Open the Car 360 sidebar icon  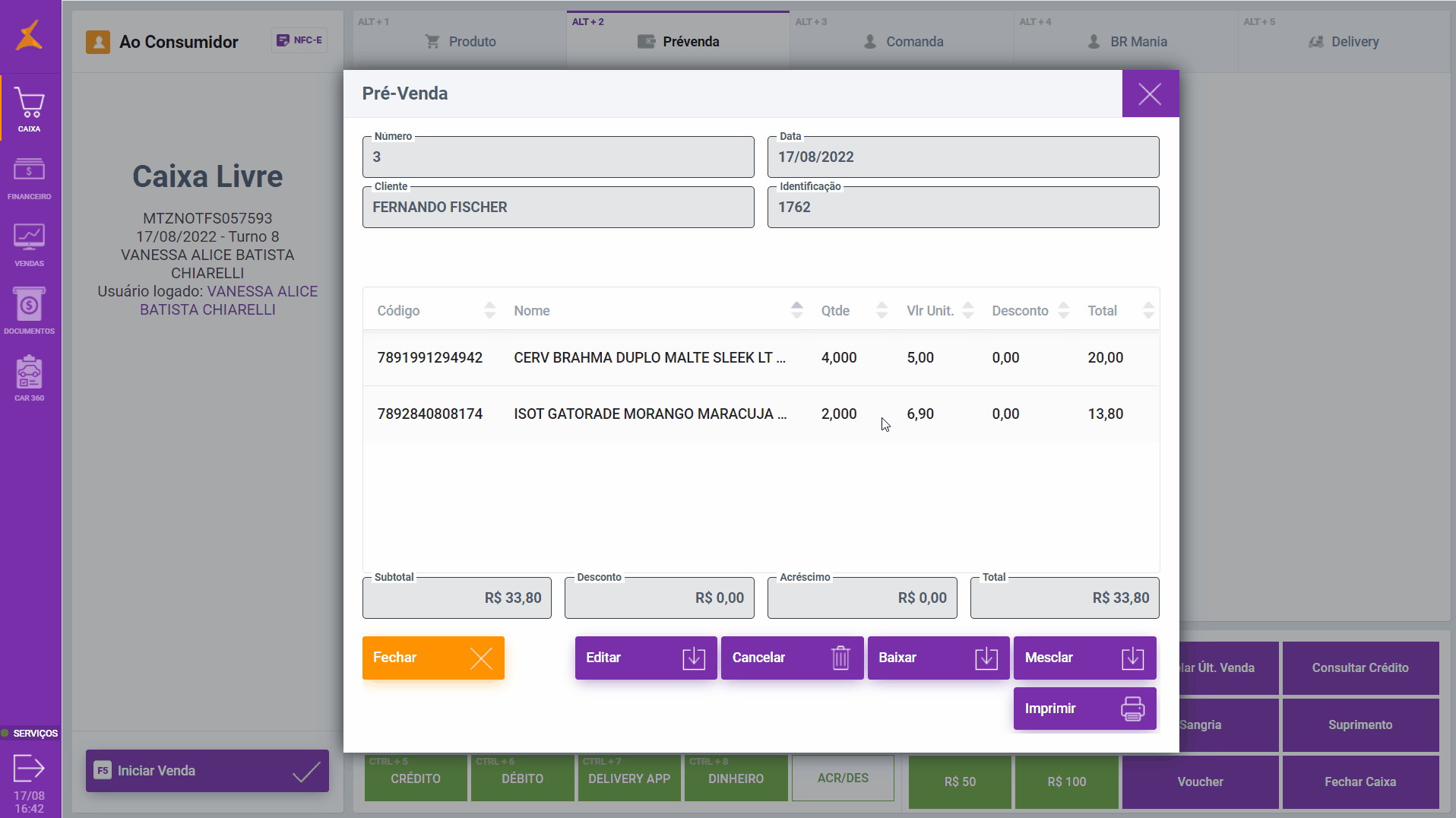(30, 373)
